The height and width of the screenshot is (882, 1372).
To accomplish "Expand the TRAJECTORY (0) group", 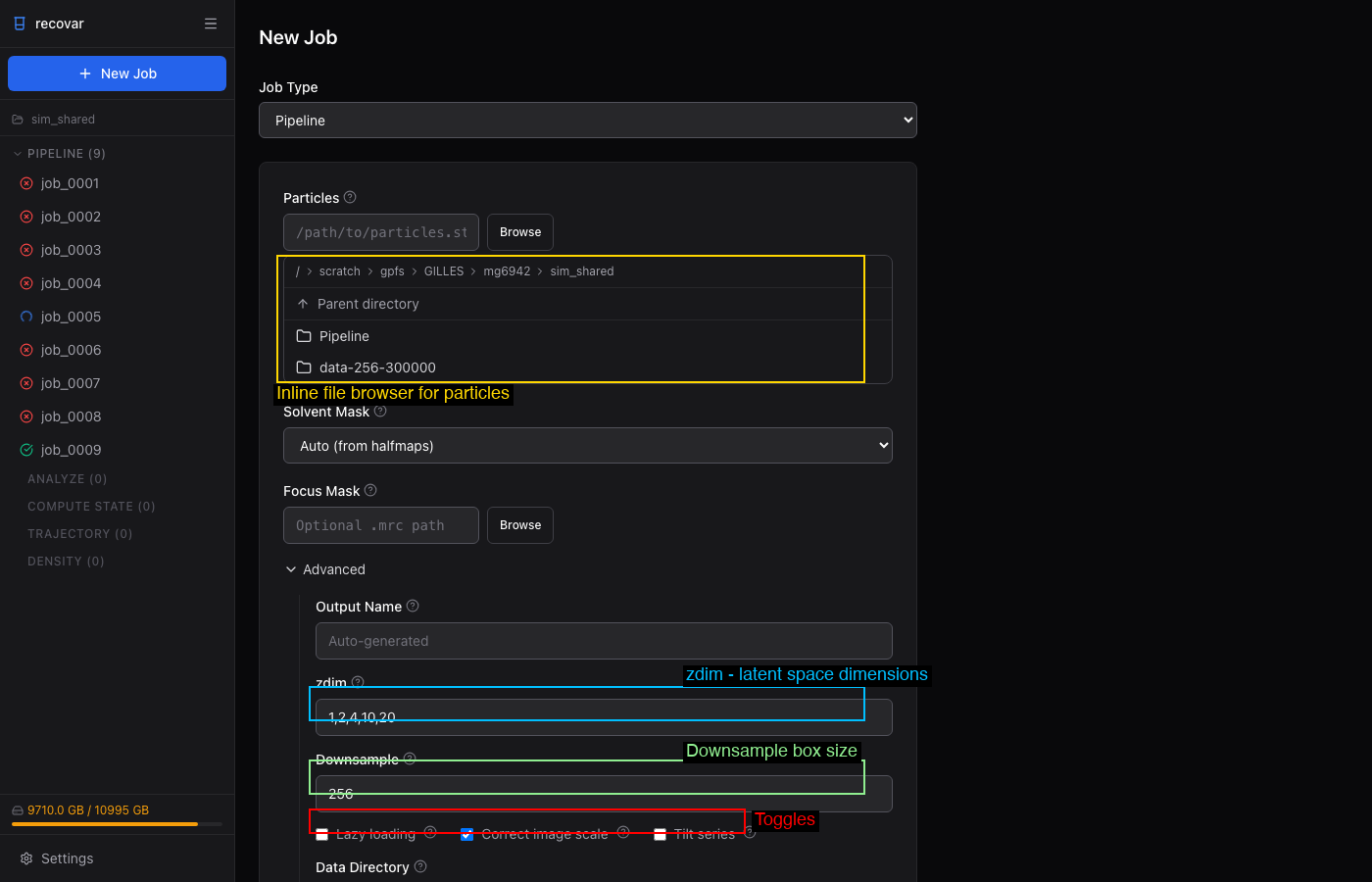I will 80,534.
